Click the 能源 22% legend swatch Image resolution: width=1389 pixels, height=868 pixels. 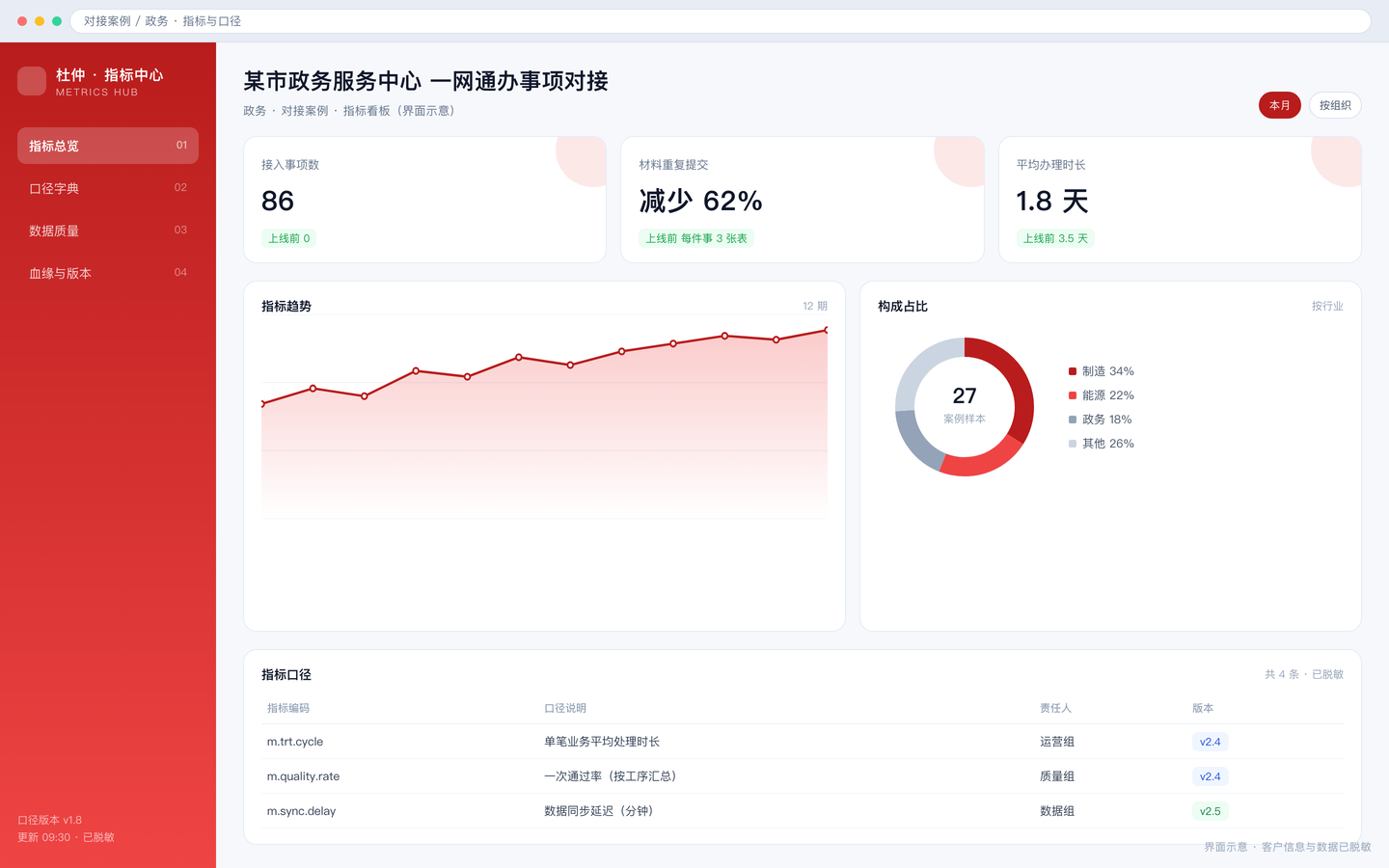(1073, 395)
